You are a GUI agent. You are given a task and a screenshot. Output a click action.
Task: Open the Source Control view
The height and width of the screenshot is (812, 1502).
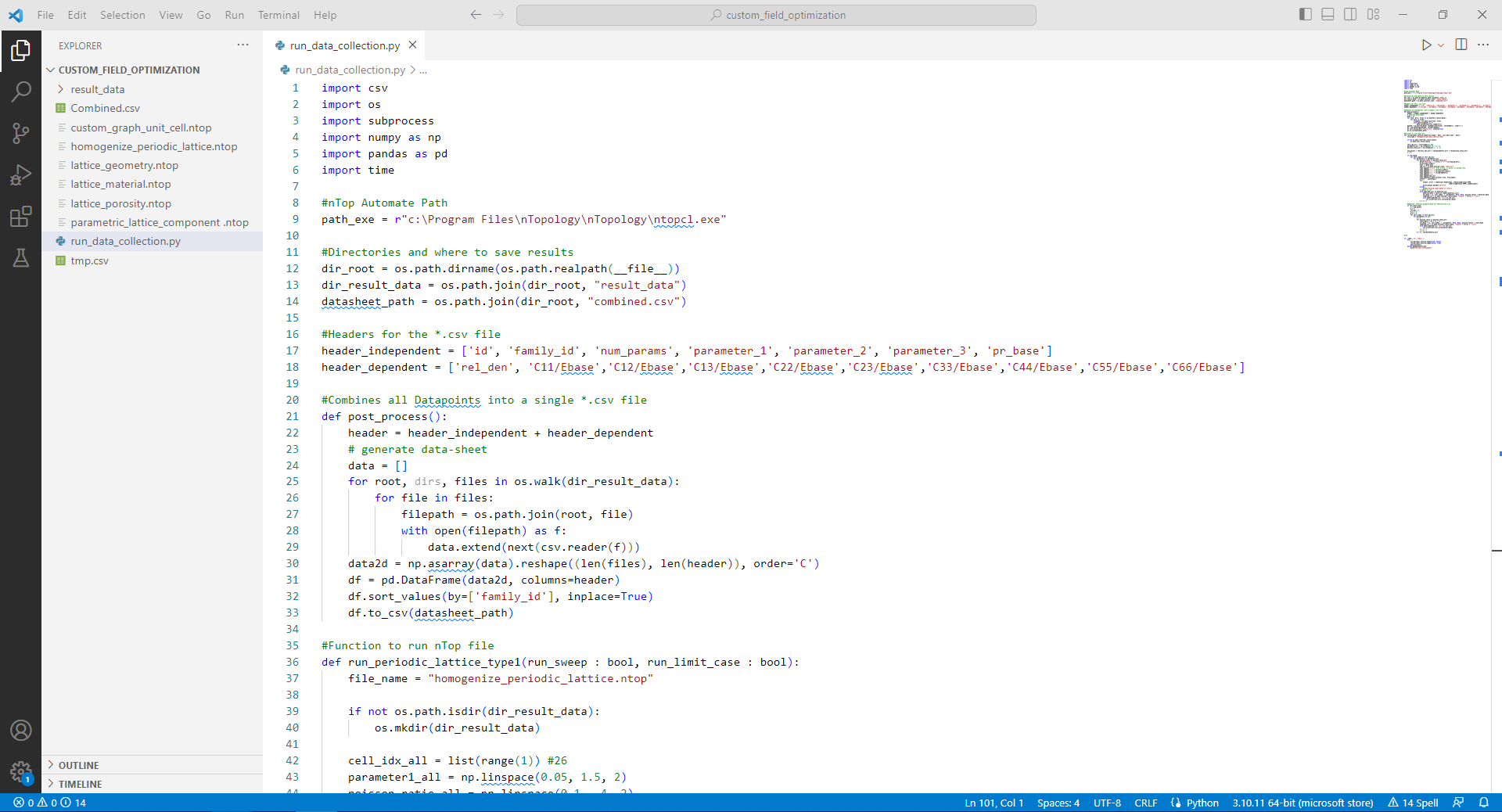[21, 133]
